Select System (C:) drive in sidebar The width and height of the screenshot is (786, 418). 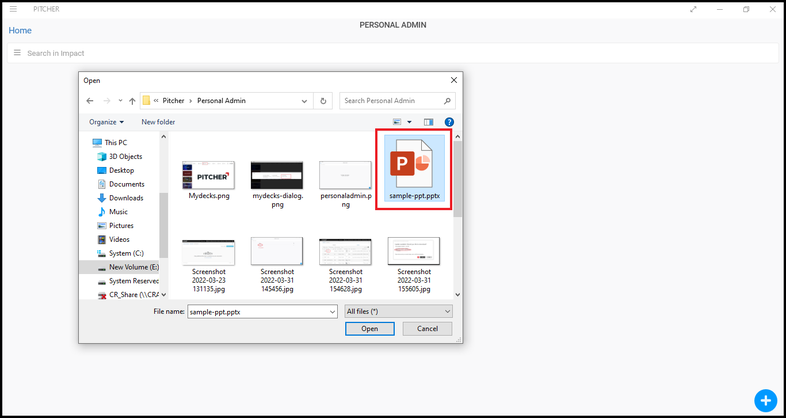tap(127, 253)
